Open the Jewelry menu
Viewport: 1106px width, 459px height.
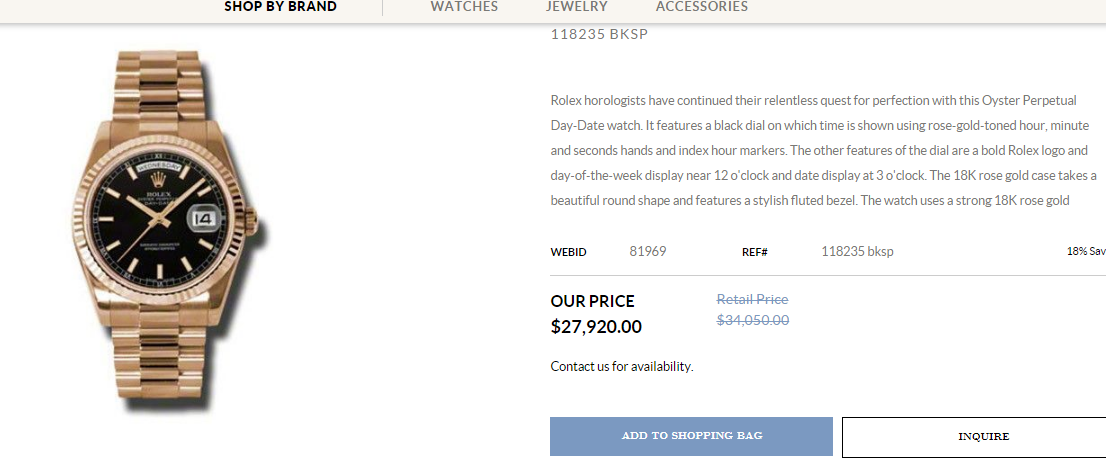coord(576,6)
